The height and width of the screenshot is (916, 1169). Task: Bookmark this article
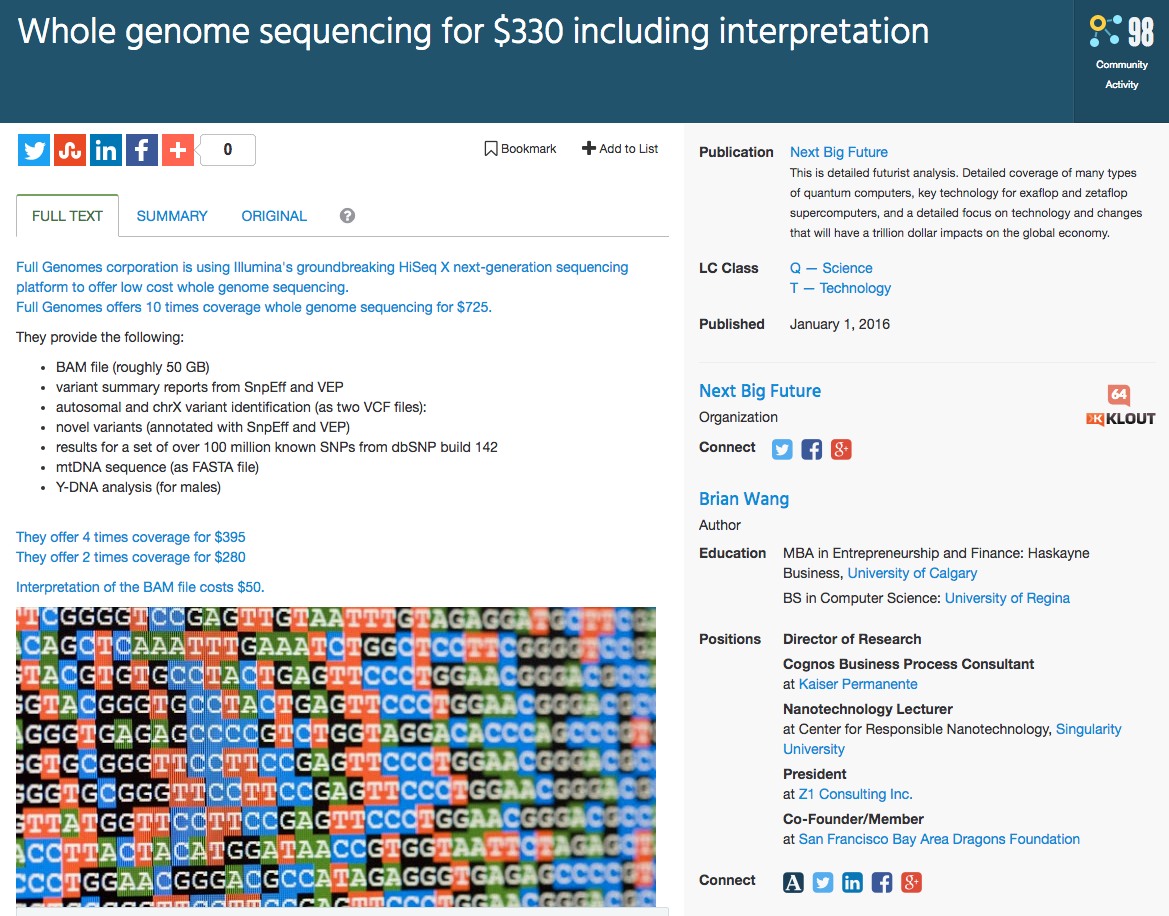coord(520,149)
